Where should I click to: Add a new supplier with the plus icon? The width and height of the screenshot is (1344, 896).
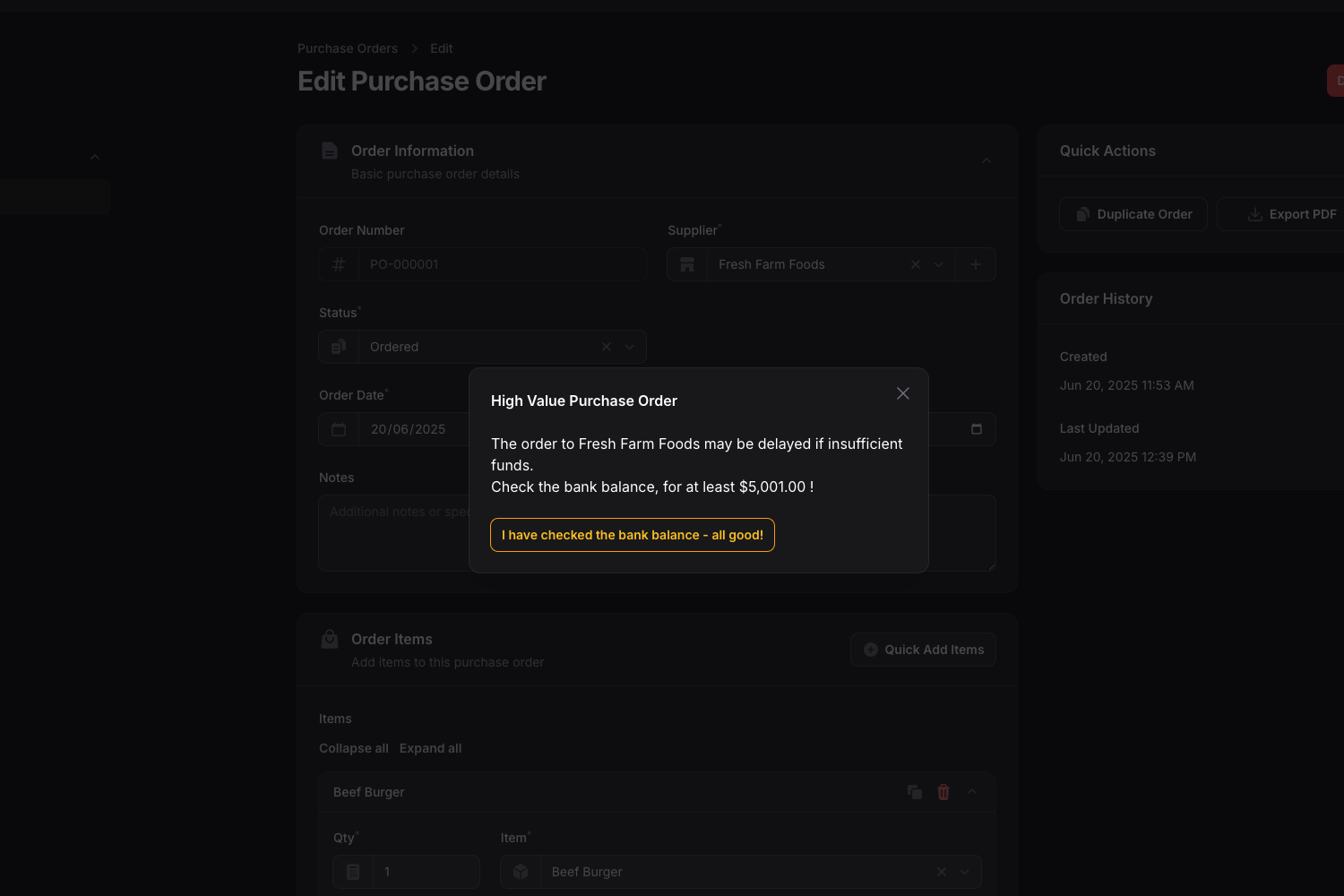976,264
